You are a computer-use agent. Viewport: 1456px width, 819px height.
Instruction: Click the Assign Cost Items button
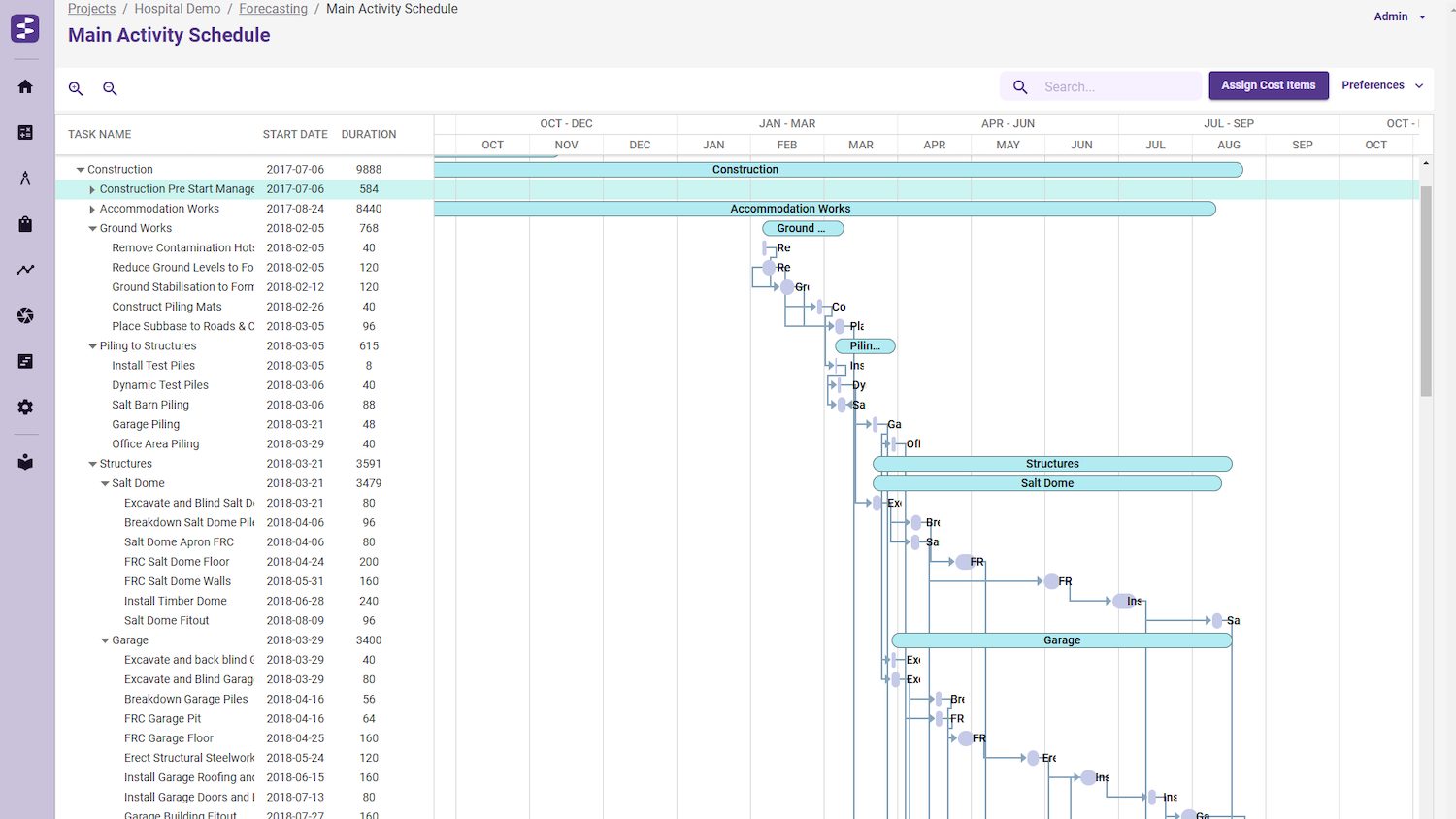click(1268, 84)
